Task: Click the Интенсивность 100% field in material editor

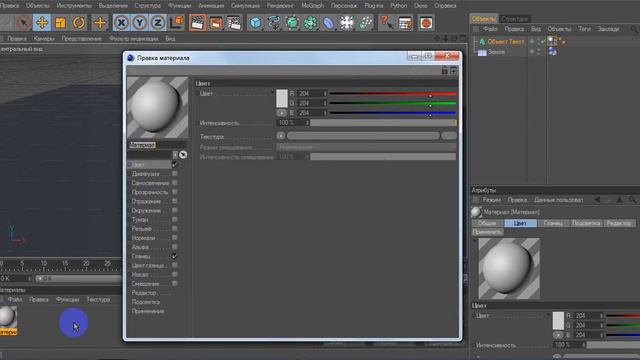Action: tap(293, 122)
